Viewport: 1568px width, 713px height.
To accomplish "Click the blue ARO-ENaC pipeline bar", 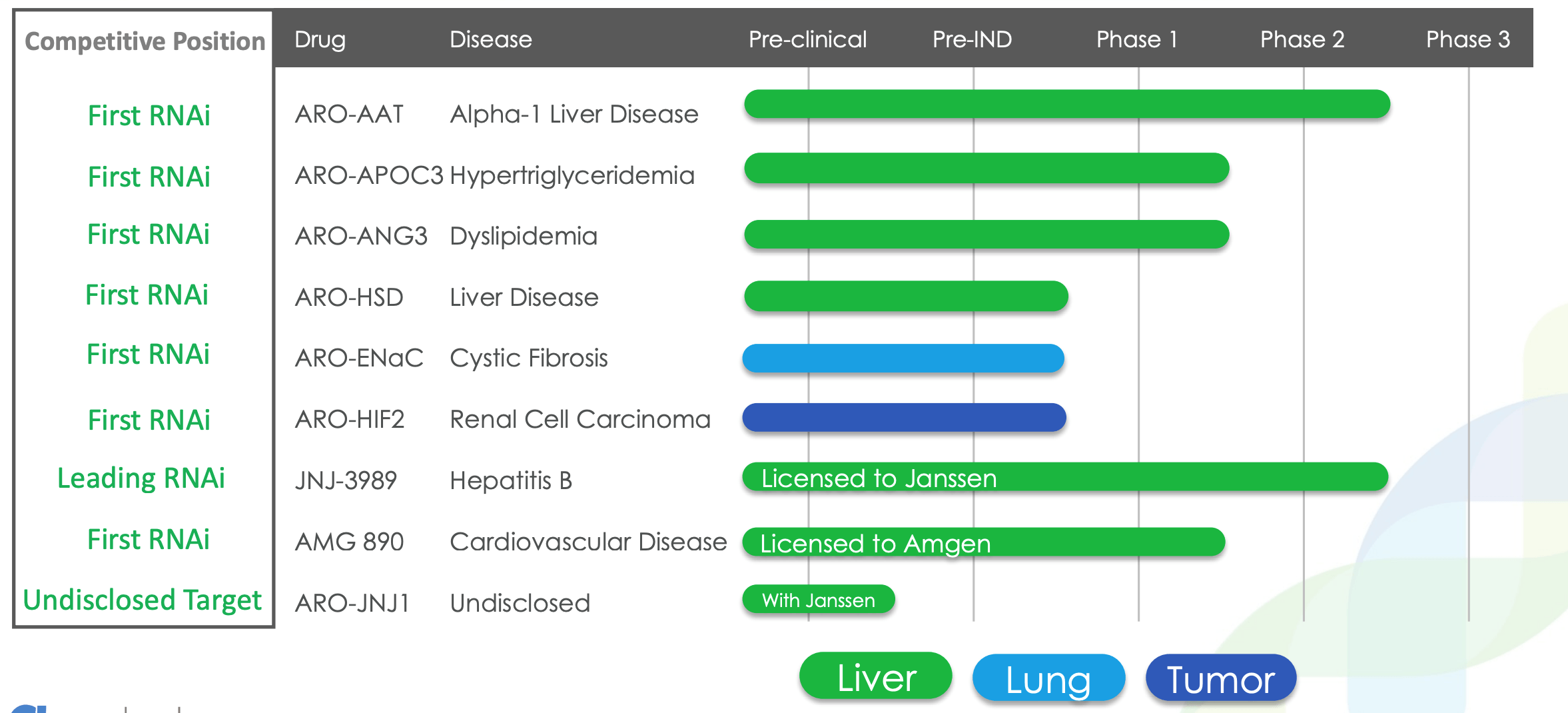I will click(x=903, y=358).
